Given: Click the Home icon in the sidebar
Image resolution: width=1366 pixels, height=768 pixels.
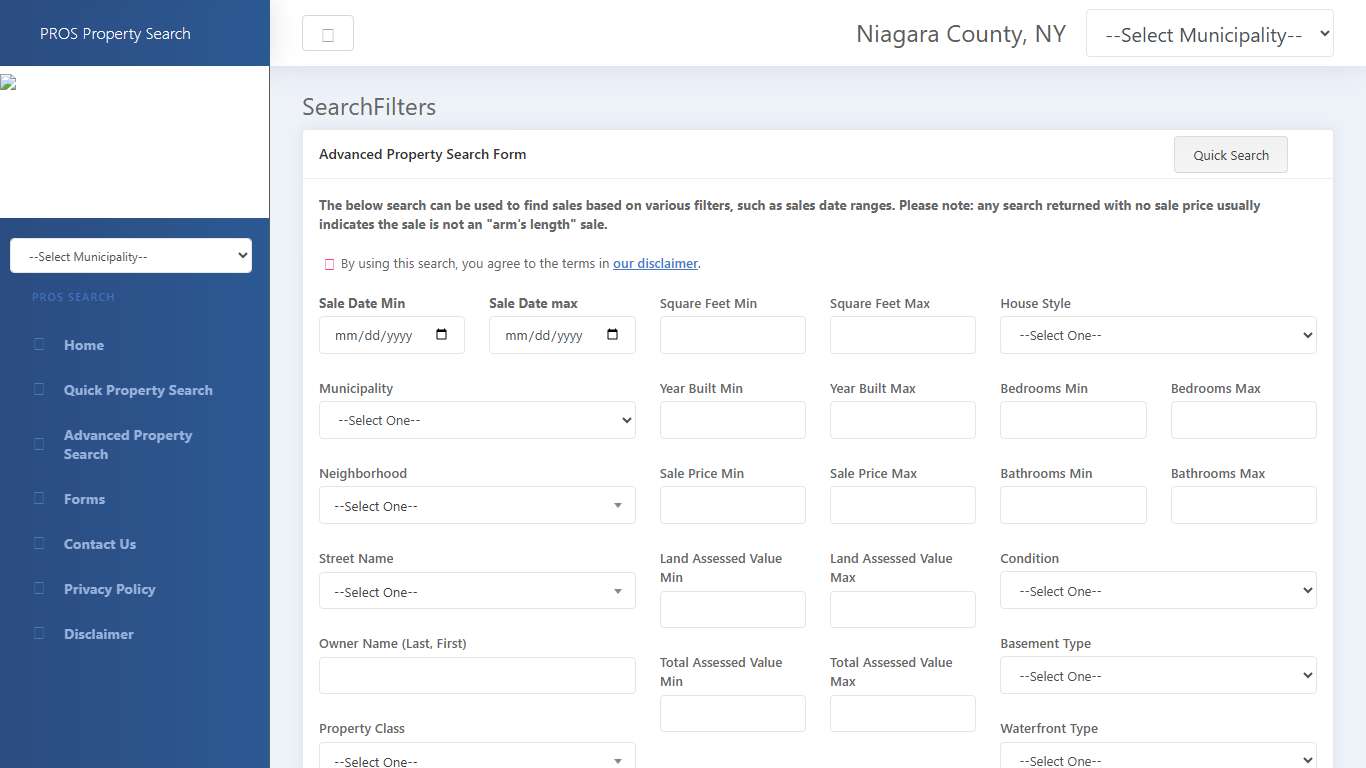Looking at the screenshot, I should click(40, 345).
